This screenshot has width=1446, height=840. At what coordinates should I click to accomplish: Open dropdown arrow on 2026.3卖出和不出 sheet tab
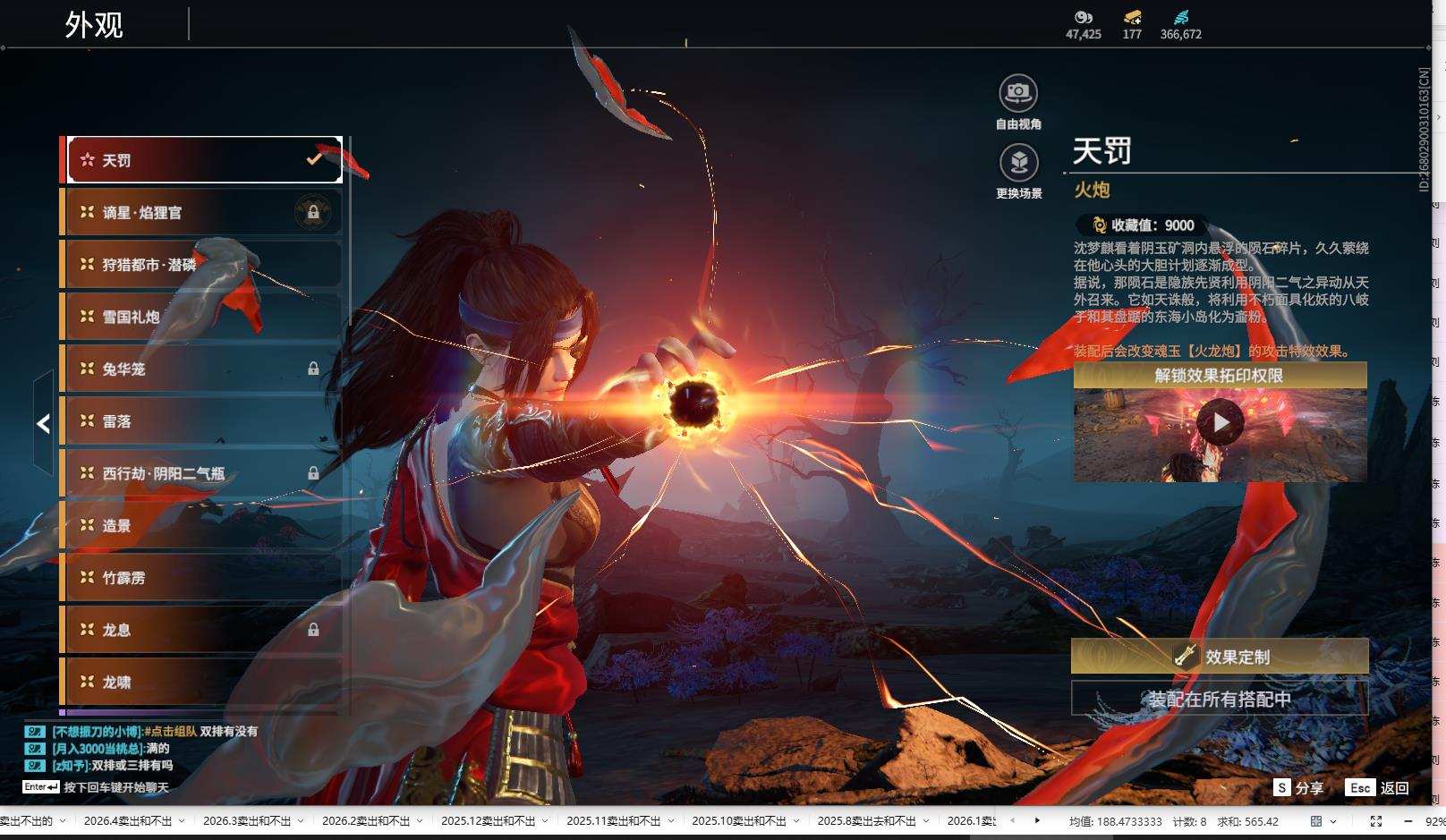coord(301,821)
